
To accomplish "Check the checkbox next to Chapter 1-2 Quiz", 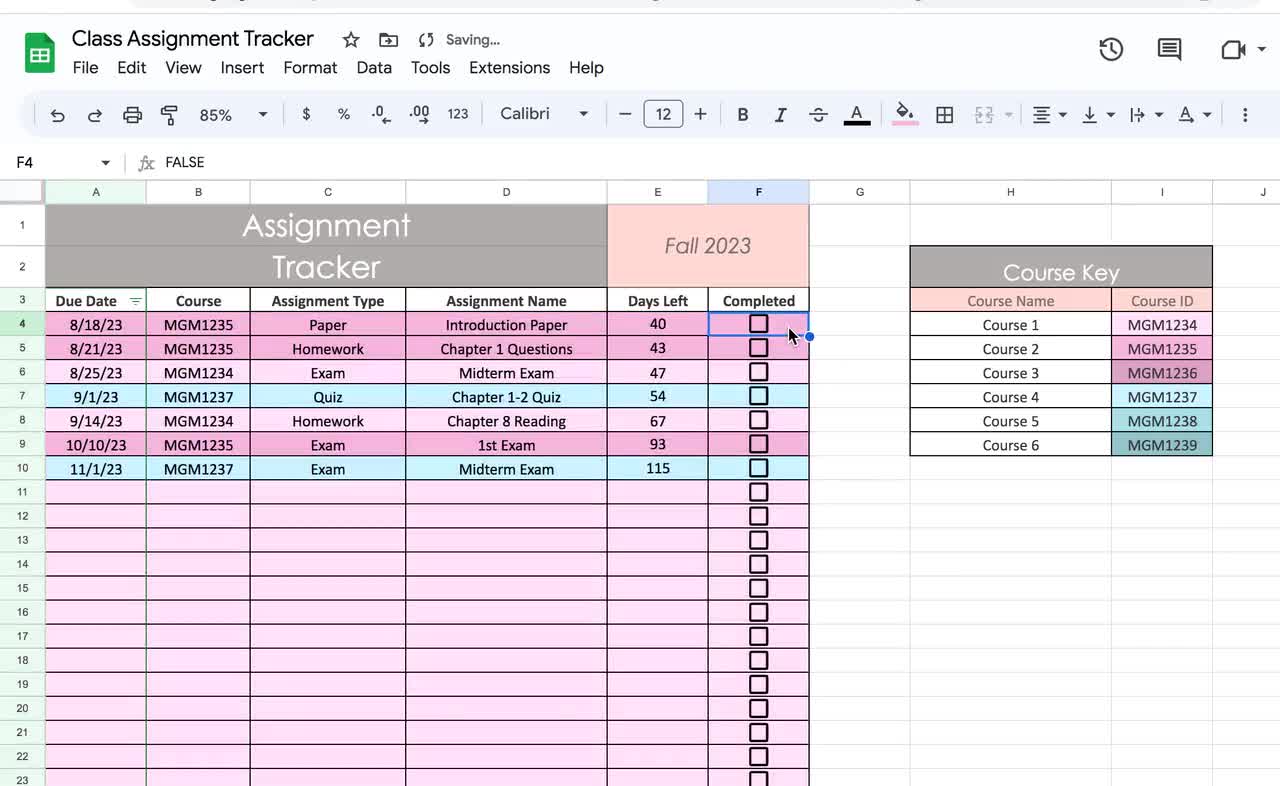I will 758,396.
